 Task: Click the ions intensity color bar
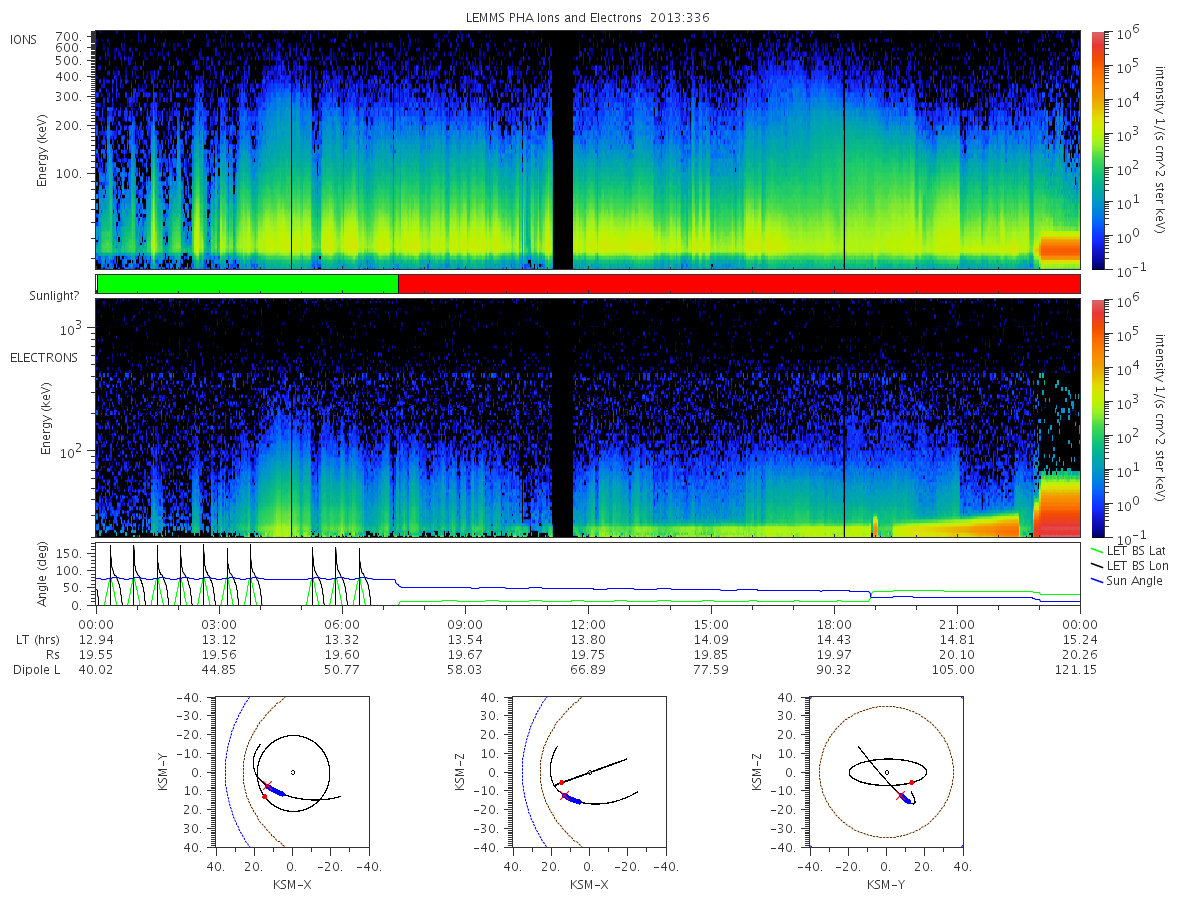pyautogui.click(x=1097, y=150)
